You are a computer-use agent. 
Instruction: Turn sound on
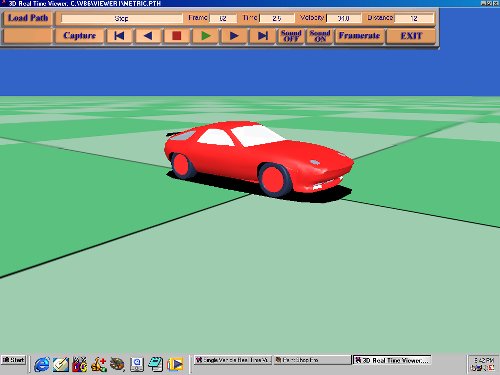[320, 36]
